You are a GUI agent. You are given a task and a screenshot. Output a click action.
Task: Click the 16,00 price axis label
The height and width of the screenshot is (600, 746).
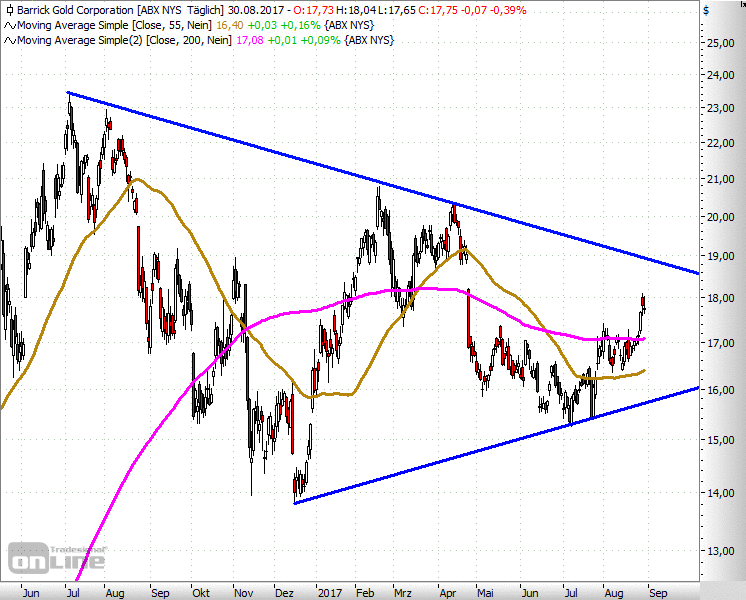click(x=721, y=390)
